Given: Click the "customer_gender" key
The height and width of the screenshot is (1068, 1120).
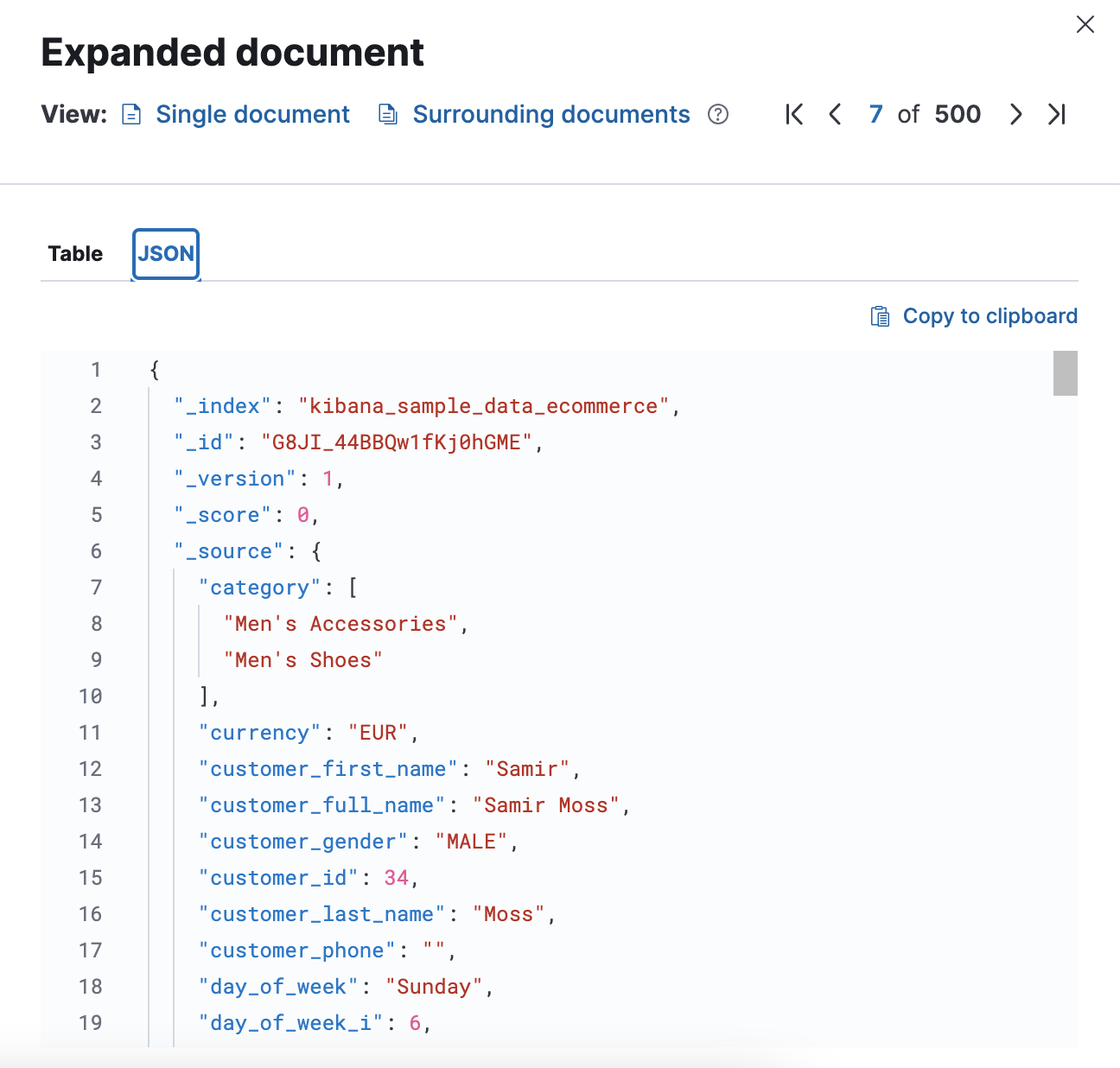Looking at the screenshot, I should point(303,842).
